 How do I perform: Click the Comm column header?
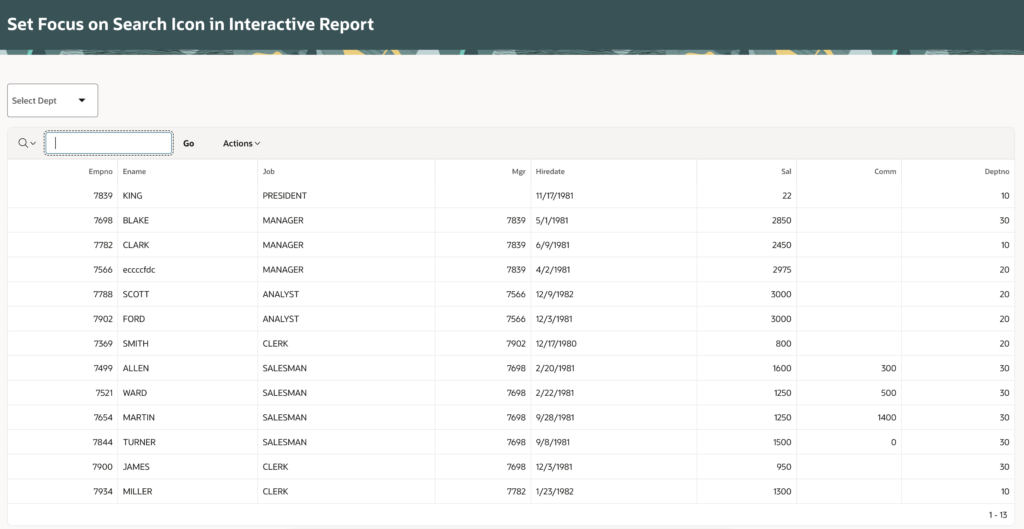tap(886, 172)
